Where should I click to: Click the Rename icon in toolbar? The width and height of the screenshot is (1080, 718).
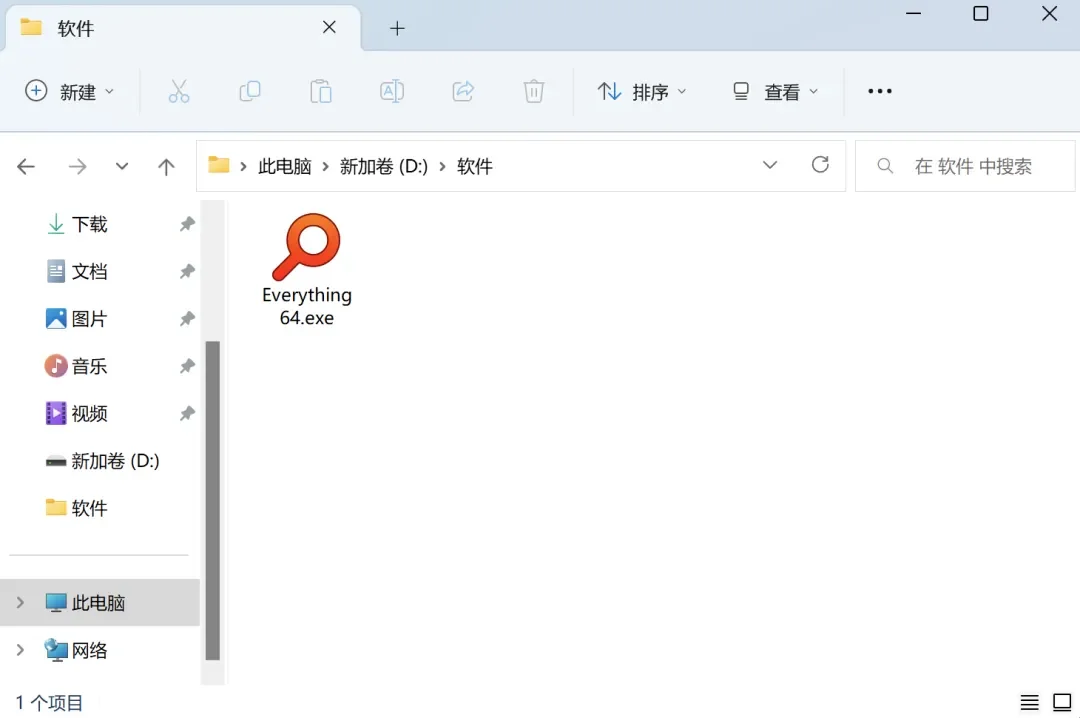click(x=391, y=91)
